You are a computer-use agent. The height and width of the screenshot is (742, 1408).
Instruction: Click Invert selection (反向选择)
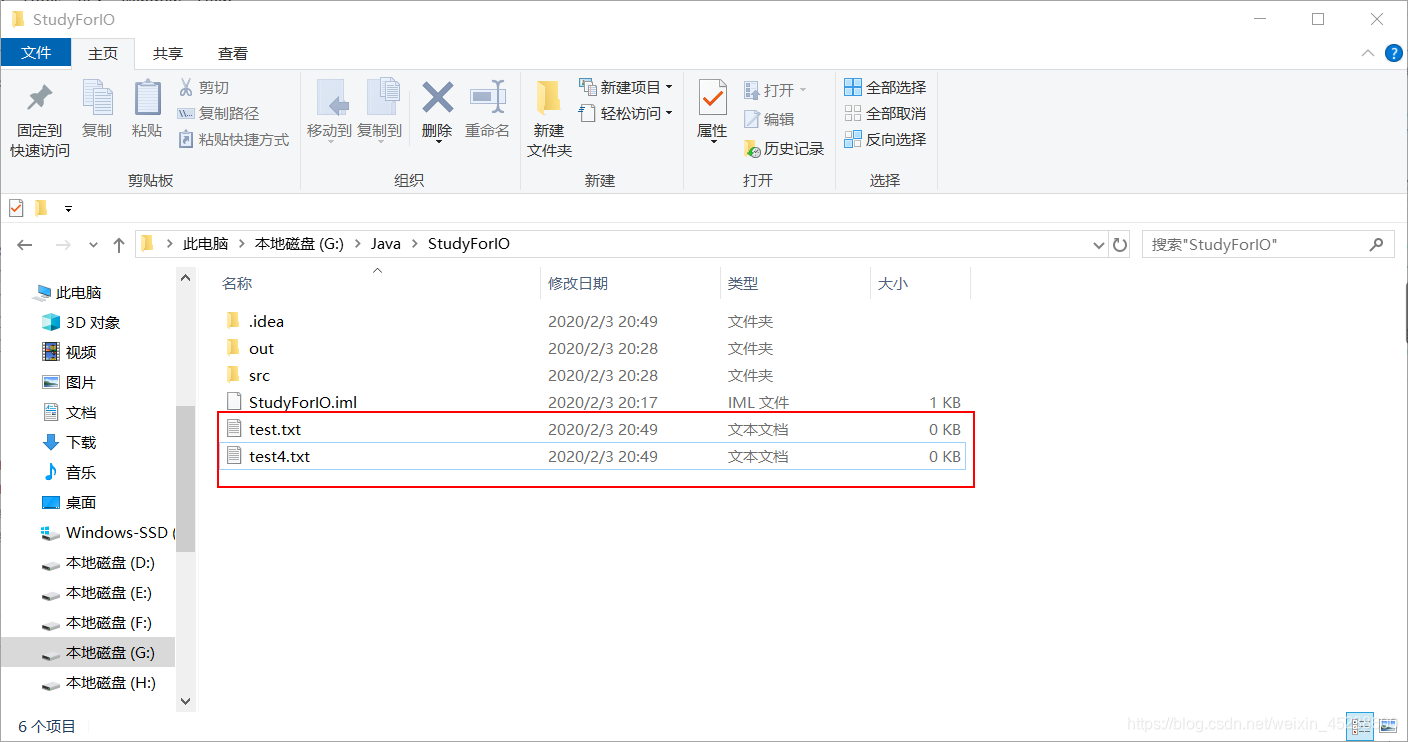(885, 140)
